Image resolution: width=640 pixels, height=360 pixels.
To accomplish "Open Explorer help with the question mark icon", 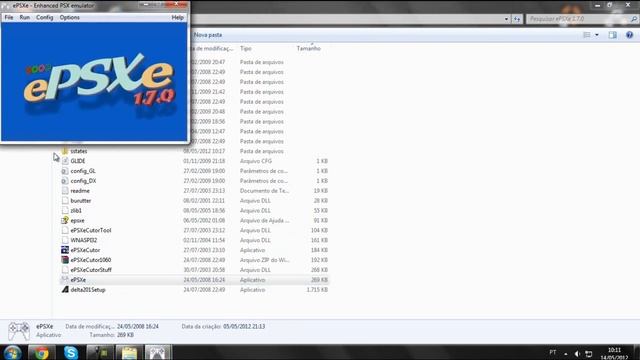I will 629,35.
